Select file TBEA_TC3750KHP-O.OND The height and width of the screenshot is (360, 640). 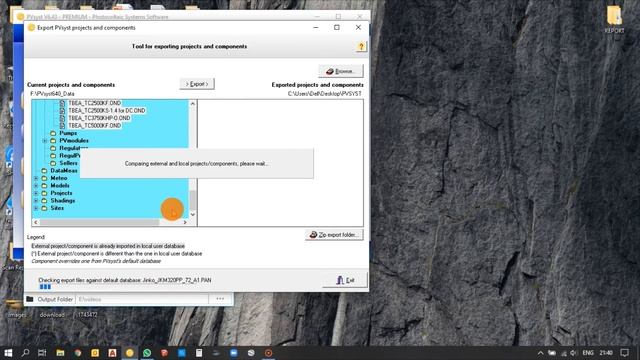(x=99, y=118)
